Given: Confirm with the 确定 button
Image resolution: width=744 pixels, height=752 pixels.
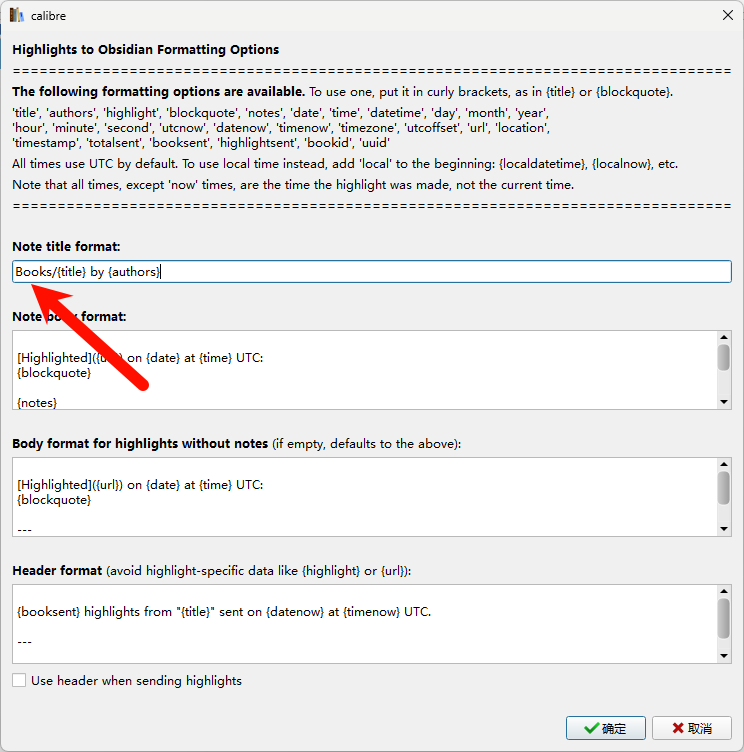Looking at the screenshot, I should pos(605,728).
